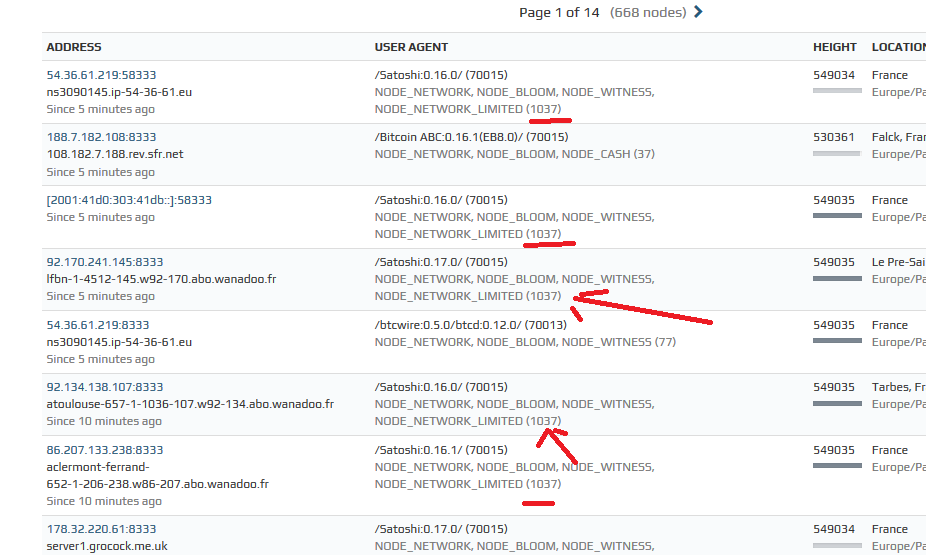Select hostname server1.grocock.me.uk
The width and height of the screenshot is (926, 555).
click(107, 547)
